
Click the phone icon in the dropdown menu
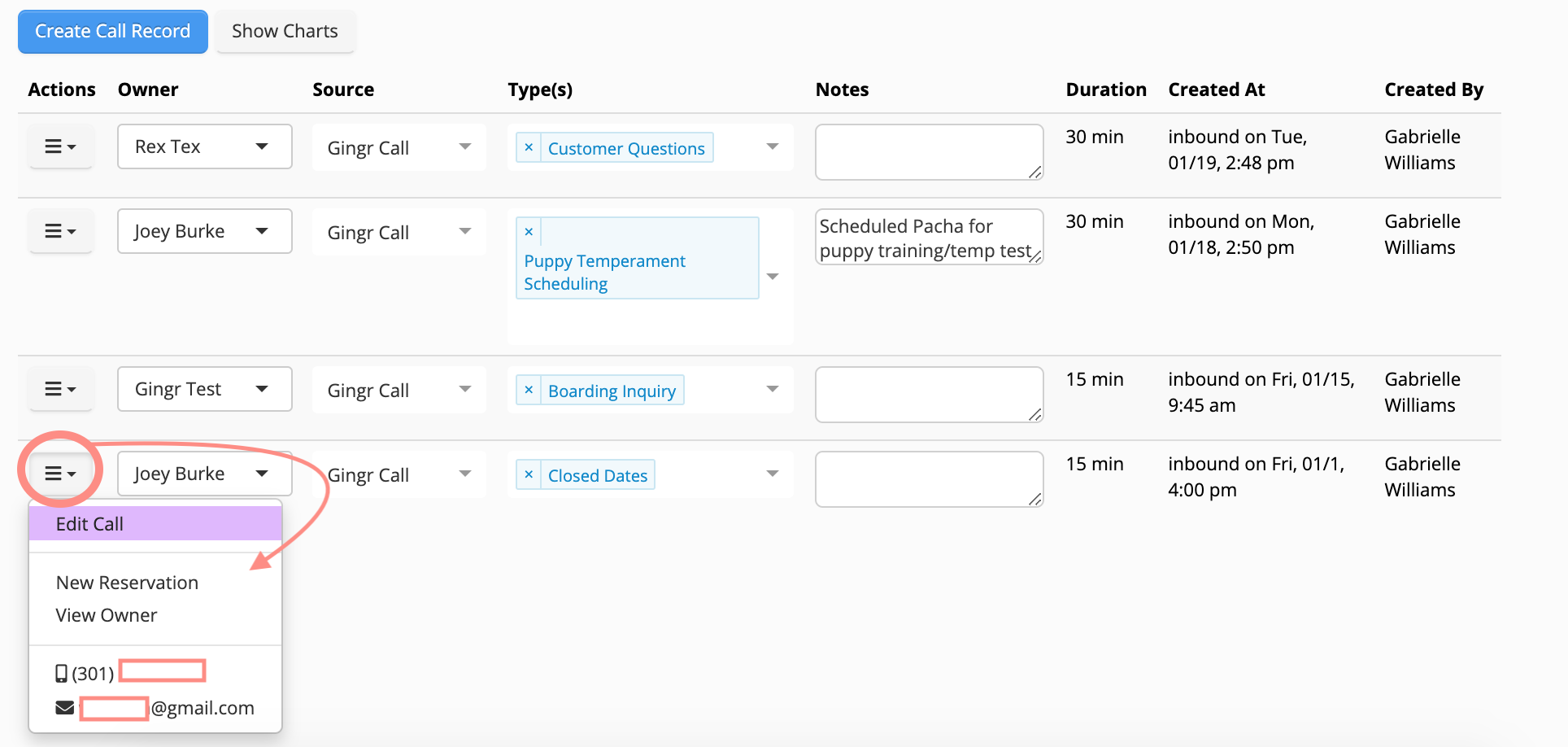(61, 674)
